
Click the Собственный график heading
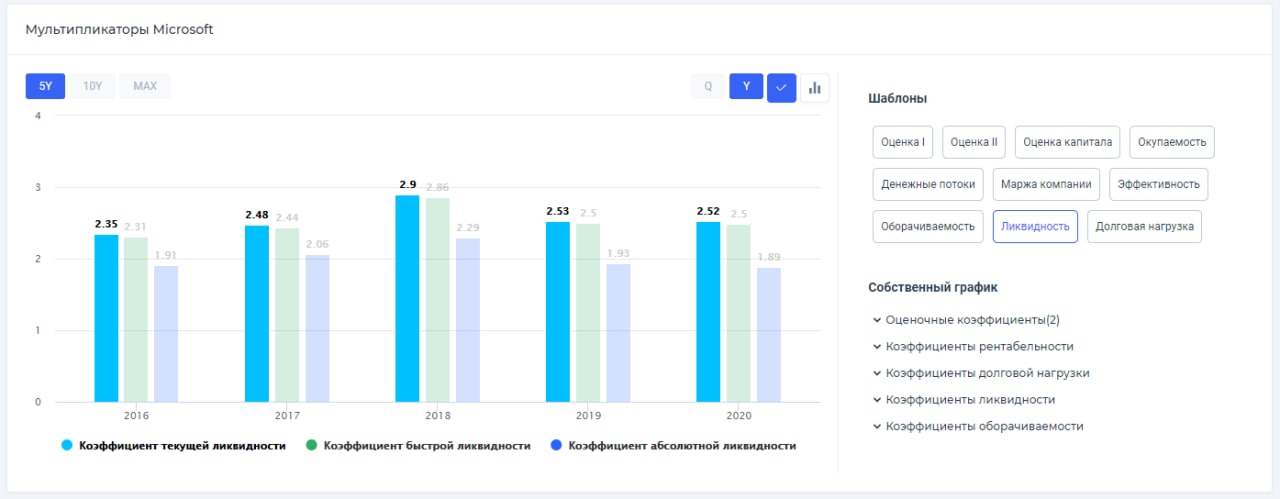pos(933,287)
